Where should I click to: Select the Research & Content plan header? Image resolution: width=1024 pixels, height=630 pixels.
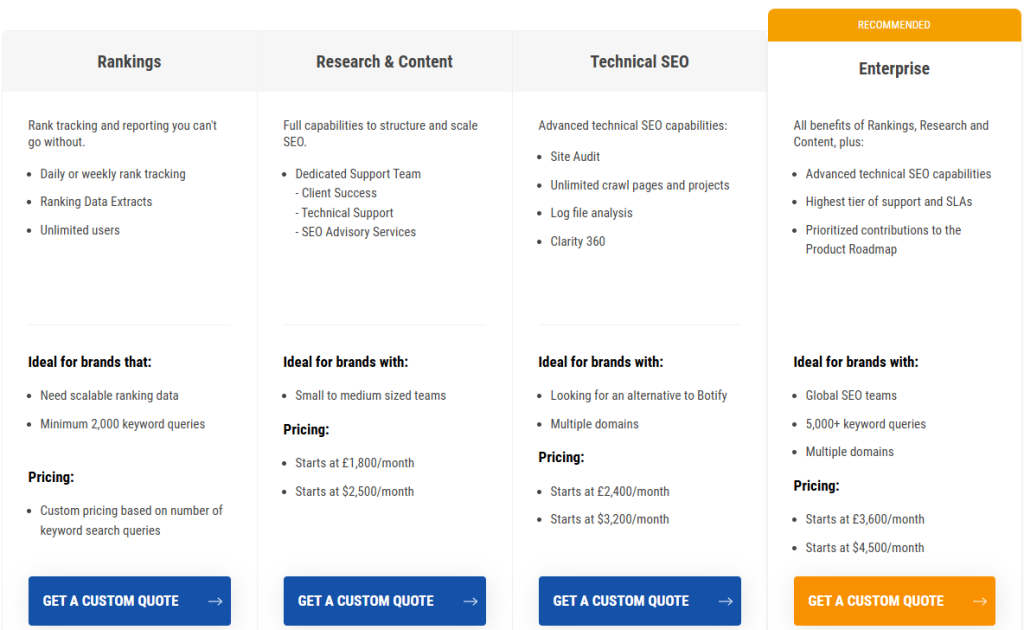coord(384,62)
